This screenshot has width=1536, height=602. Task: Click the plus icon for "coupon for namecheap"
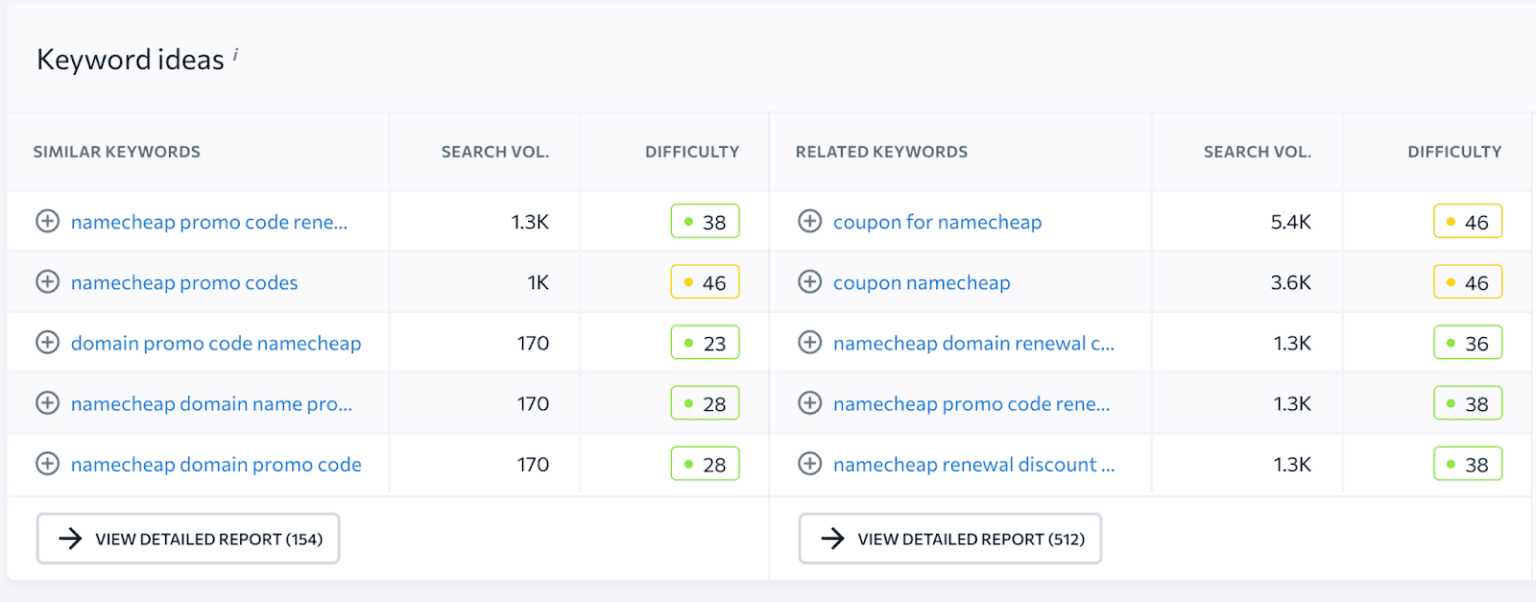click(809, 222)
